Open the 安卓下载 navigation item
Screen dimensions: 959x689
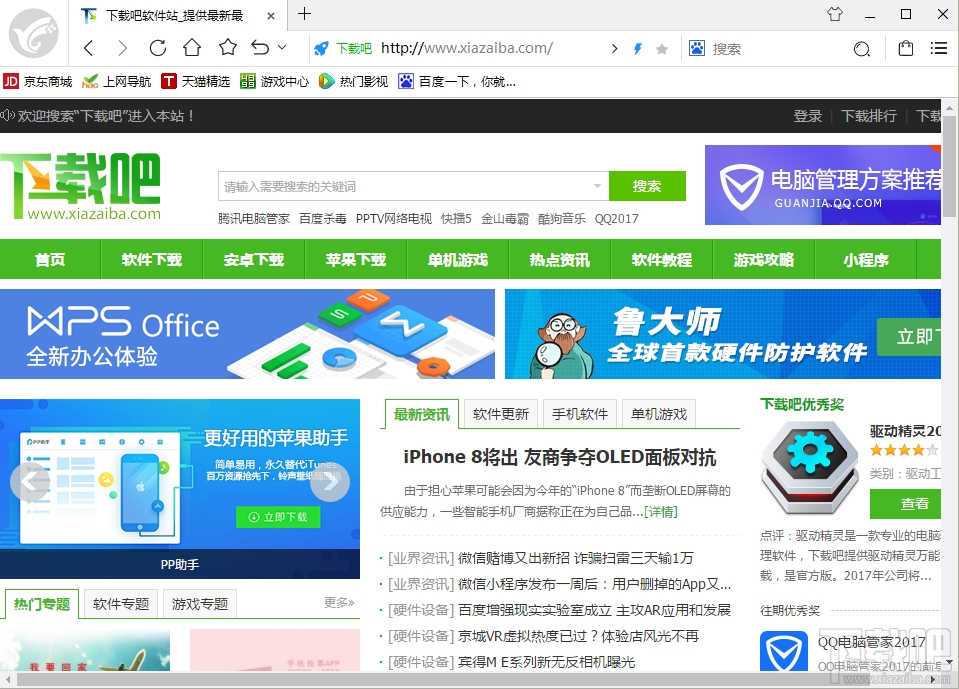click(254, 259)
